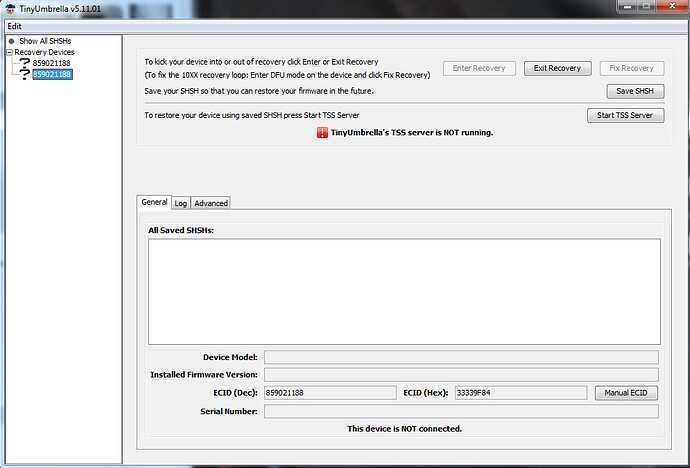
Task: Collapse the Recovery Devices tree node
Action: (9, 52)
